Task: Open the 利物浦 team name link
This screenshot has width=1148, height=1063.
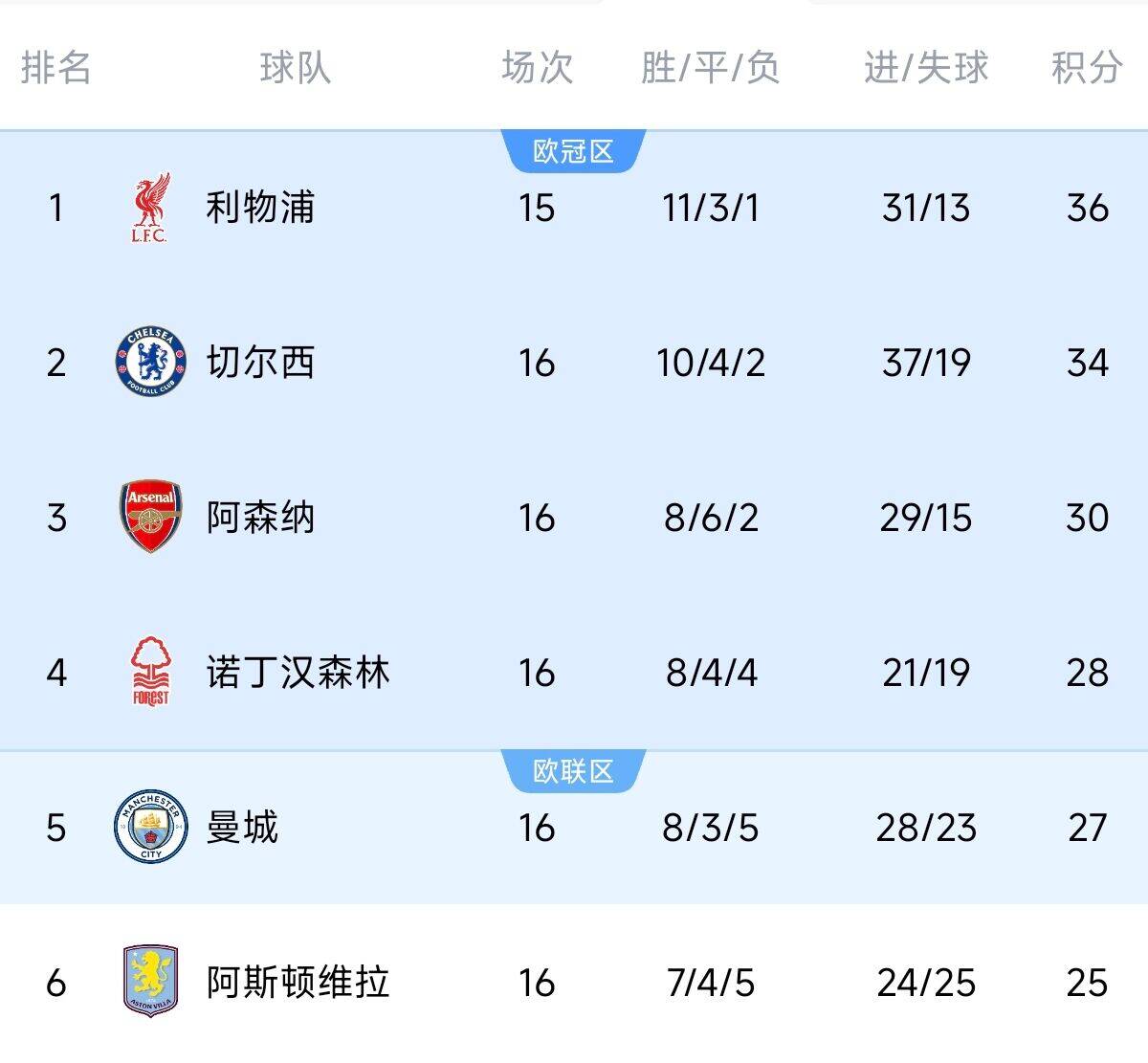Action: click(x=260, y=208)
